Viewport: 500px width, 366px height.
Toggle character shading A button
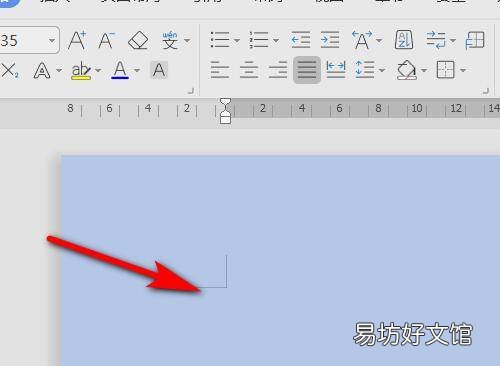tap(159, 70)
